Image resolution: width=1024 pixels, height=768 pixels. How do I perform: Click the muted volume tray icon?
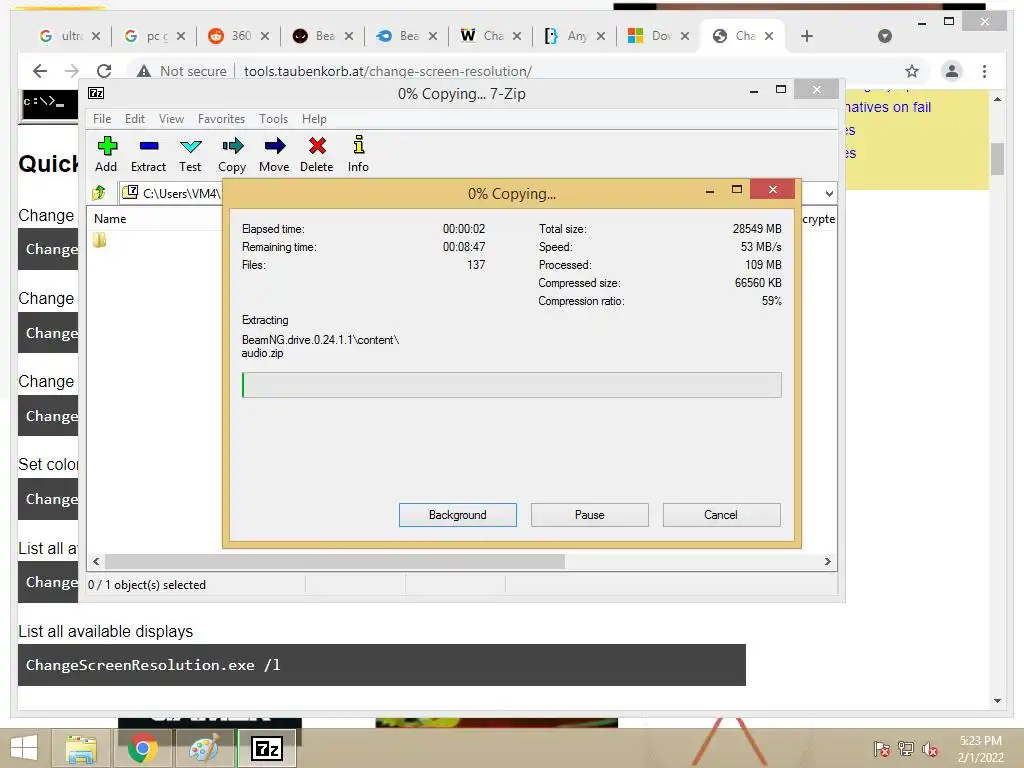tap(930, 749)
